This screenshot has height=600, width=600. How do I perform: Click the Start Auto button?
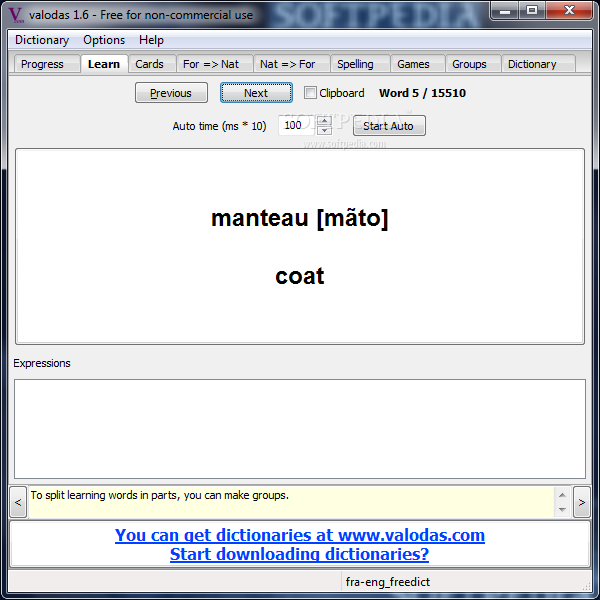[x=389, y=126]
